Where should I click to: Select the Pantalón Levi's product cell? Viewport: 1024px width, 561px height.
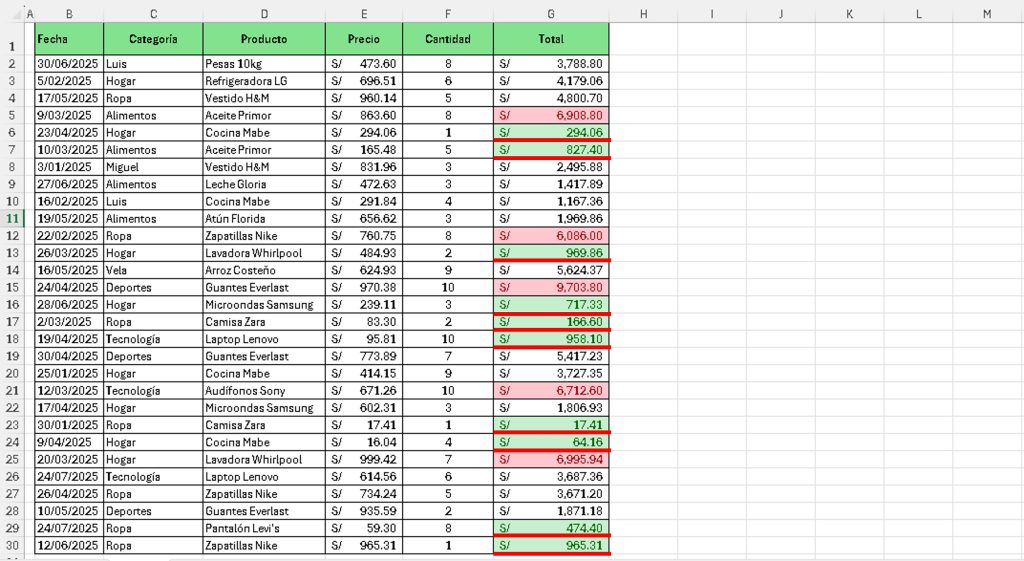click(x=264, y=528)
